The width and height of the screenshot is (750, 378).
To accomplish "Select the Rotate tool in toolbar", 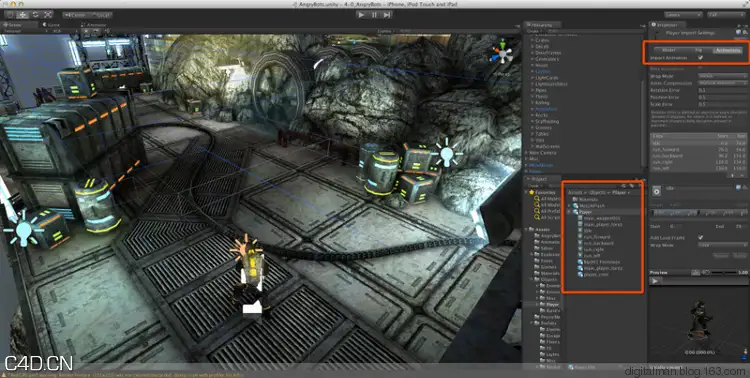I will 35,15.
